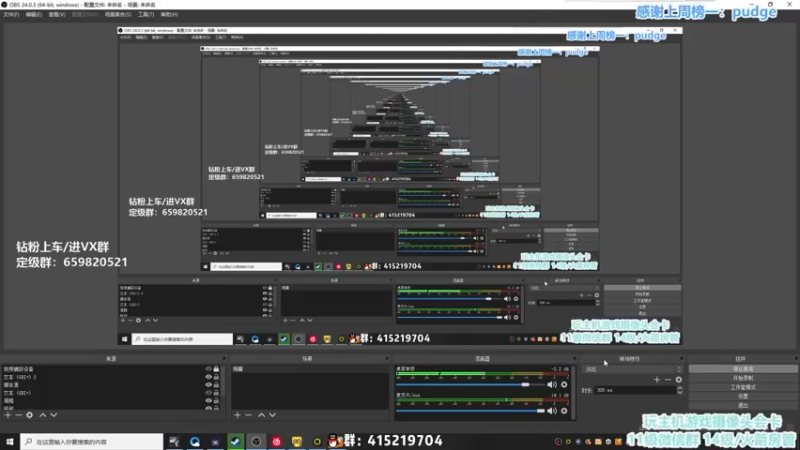Move source down with the down arrow
This screenshot has width=800, height=450.
point(54,415)
